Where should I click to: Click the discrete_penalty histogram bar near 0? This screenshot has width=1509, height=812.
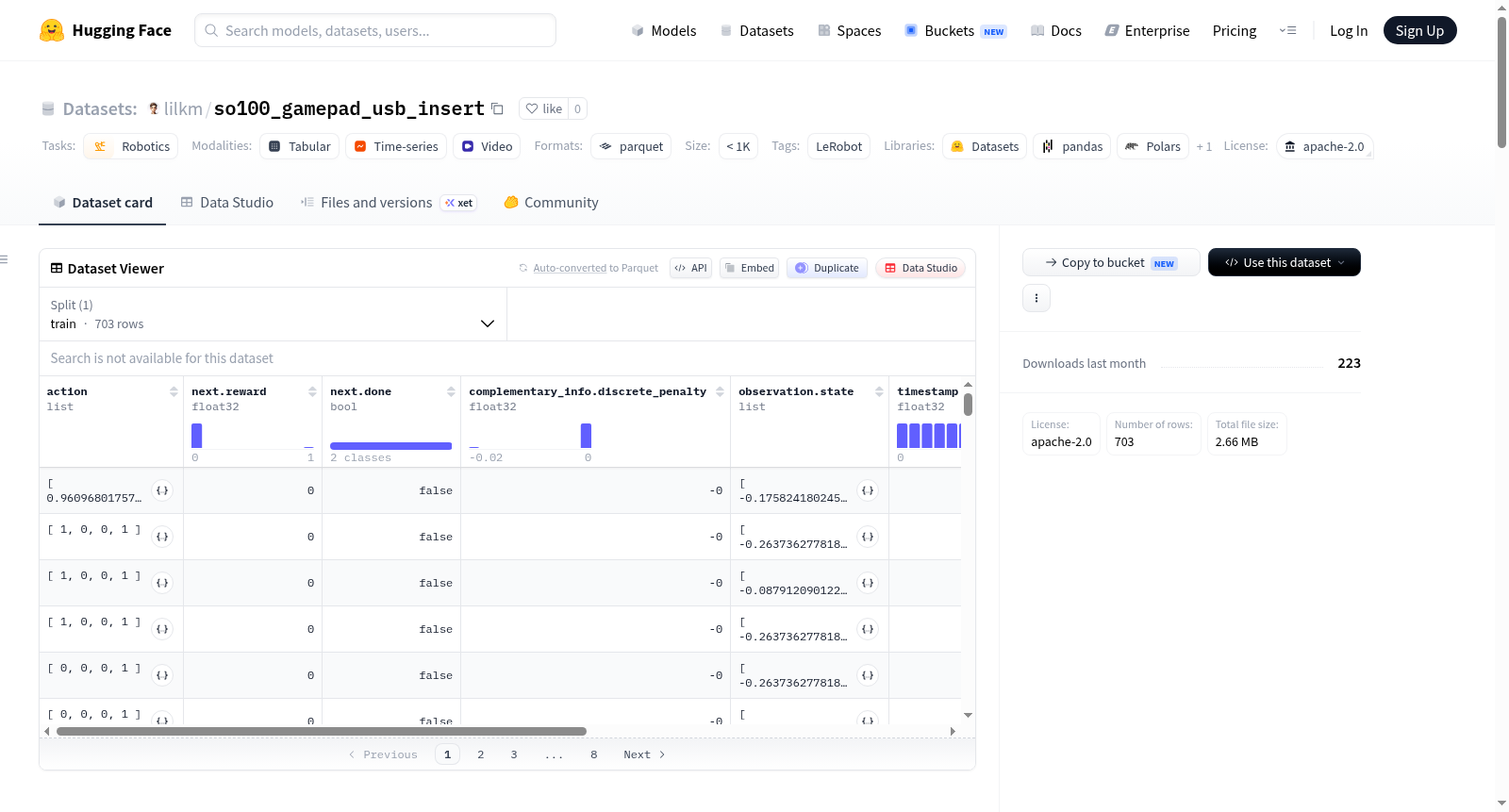click(586, 436)
